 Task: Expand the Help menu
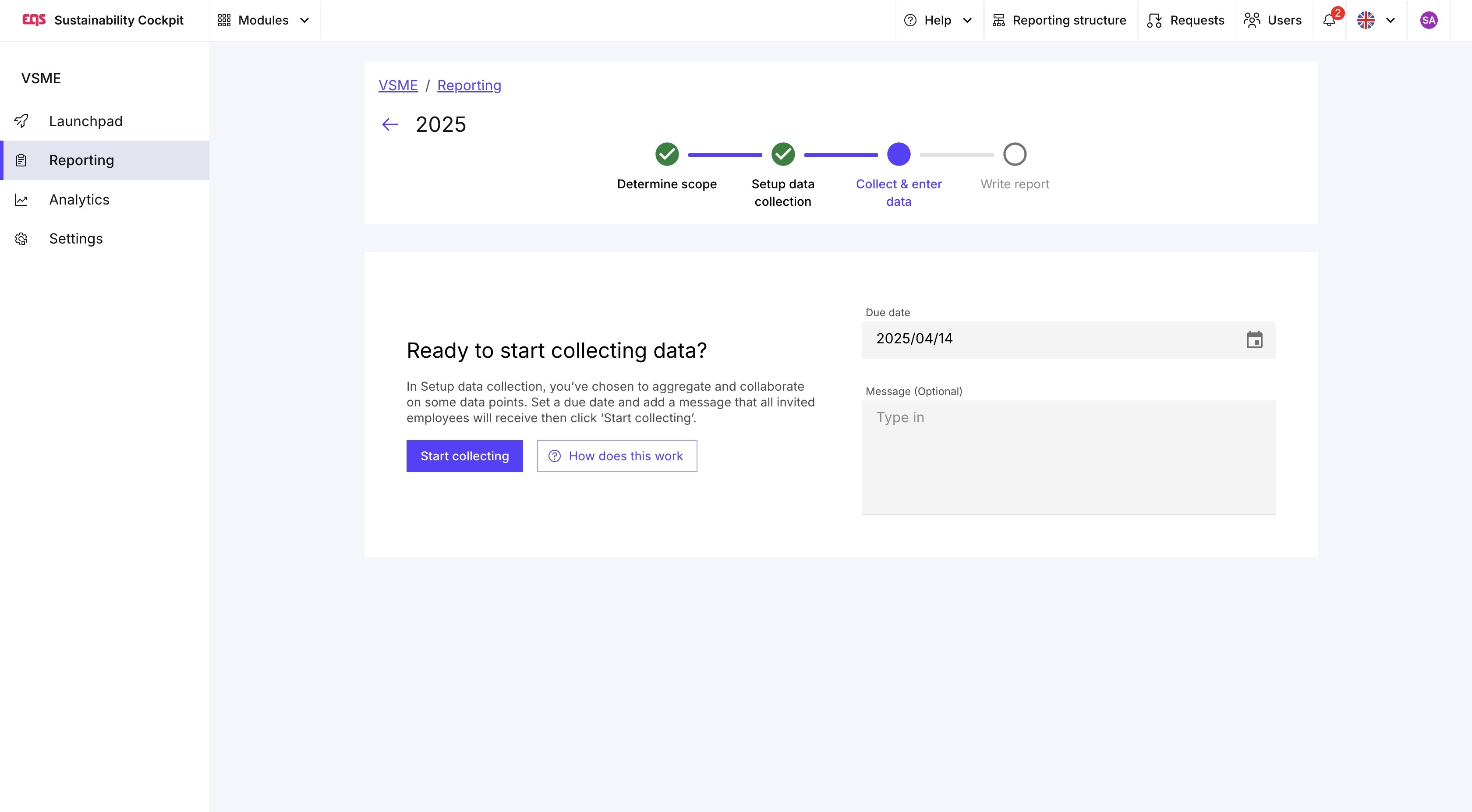(938, 21)
